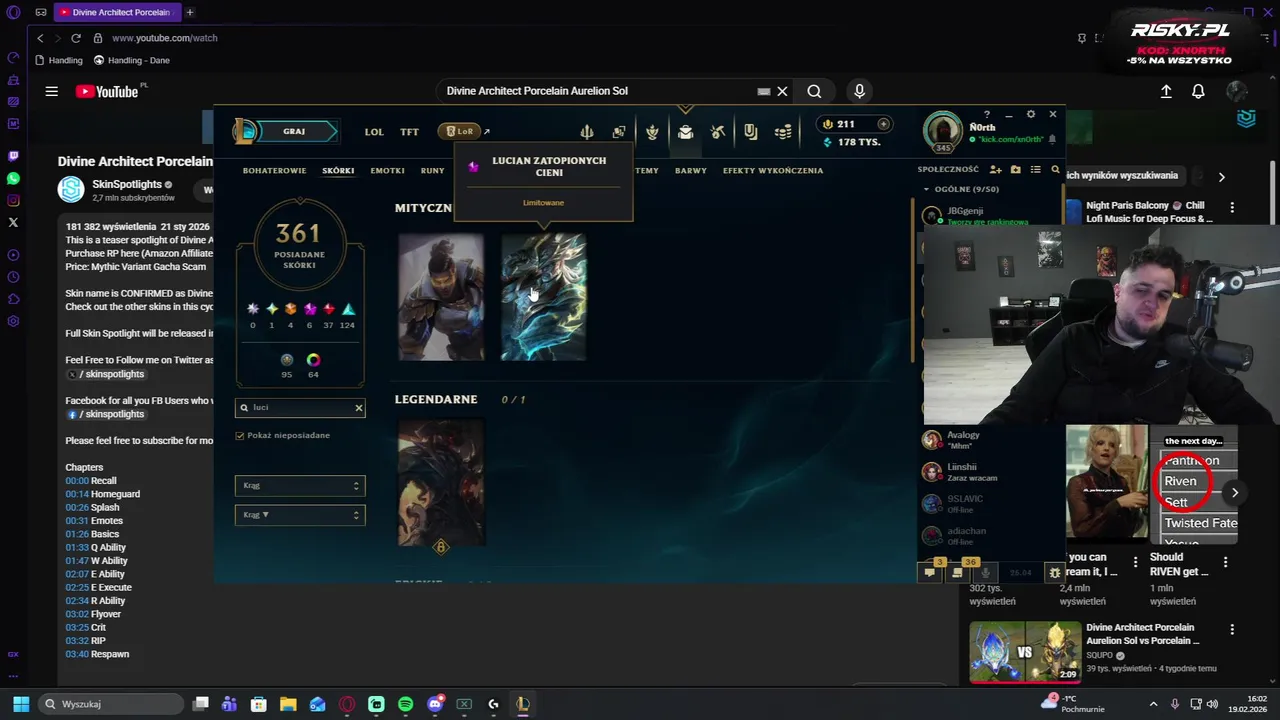Click the YouTube notifications bell

coord(1198,91)
